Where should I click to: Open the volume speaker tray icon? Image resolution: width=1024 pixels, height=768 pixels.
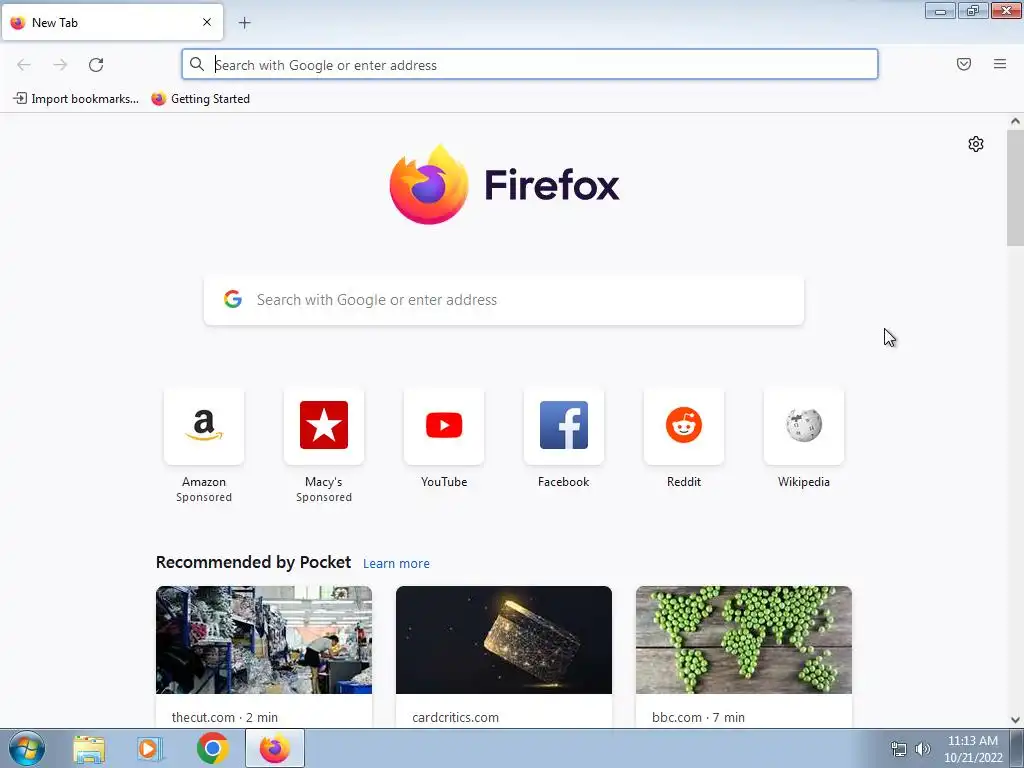923,749
